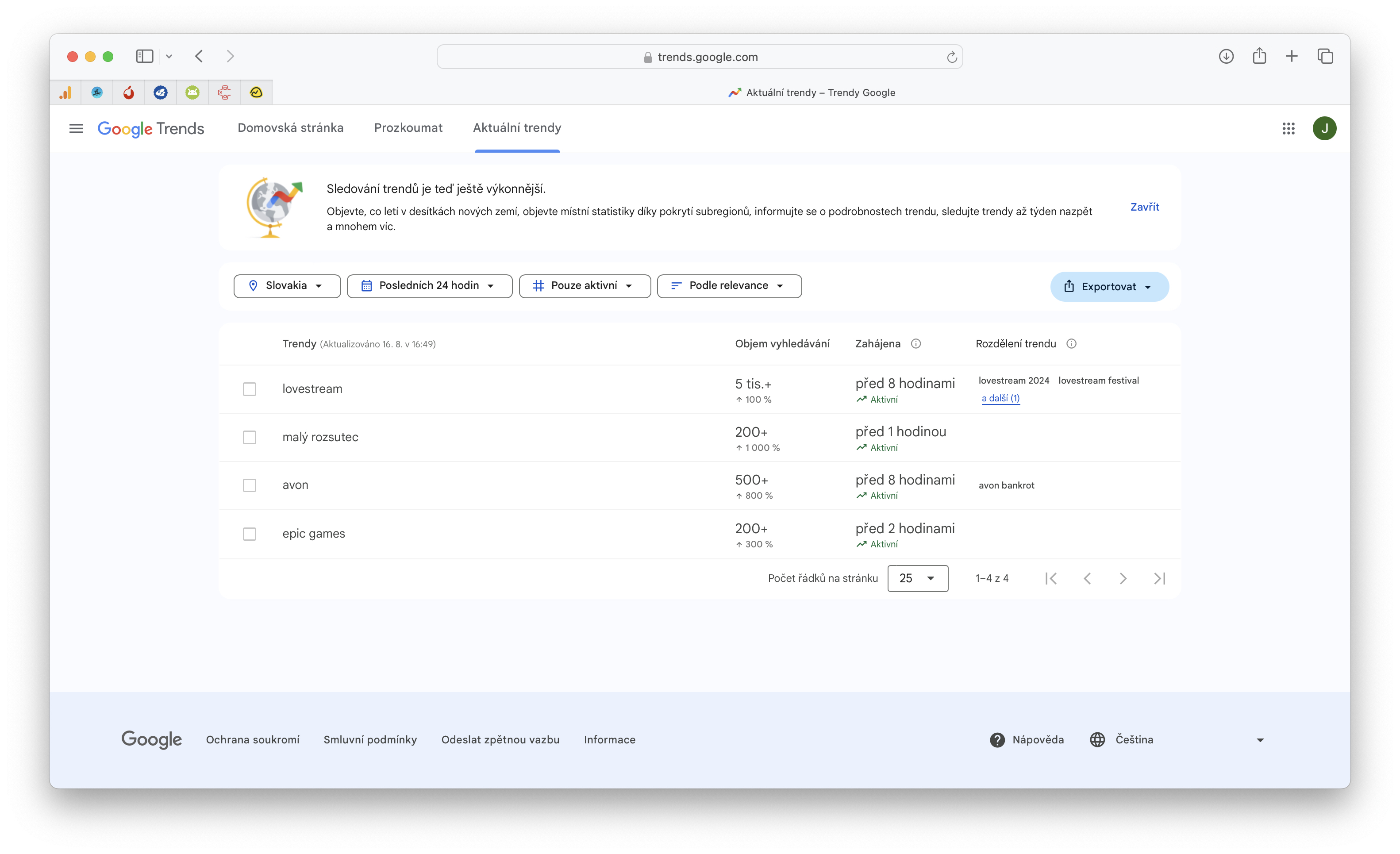This screenshot has width=1400, height=854.
Task: Check the lovestream trend checkbox
Action: pyautogui.click(x=250, y=389)
